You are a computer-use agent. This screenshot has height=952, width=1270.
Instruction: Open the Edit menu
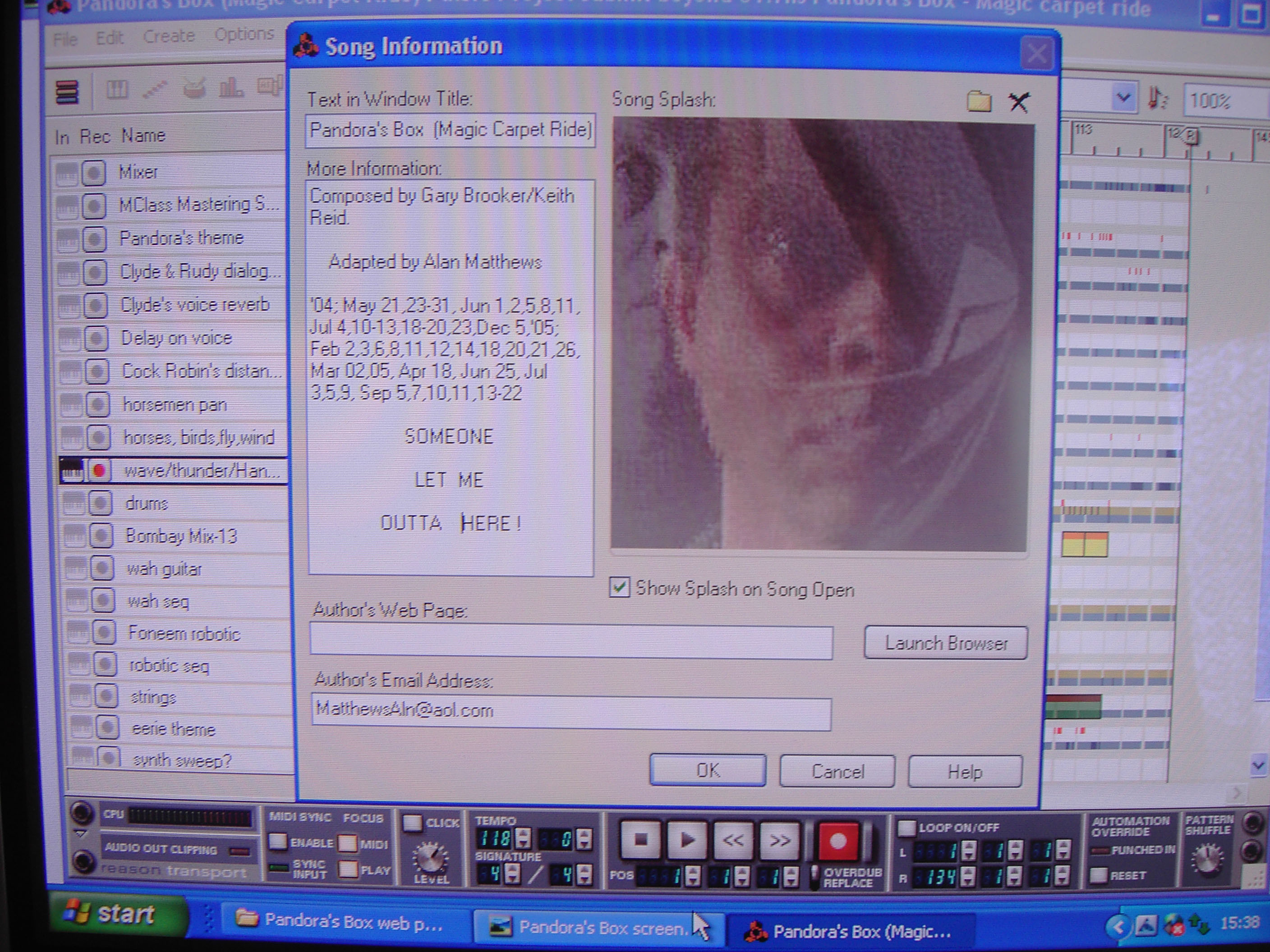click(109, 38)
